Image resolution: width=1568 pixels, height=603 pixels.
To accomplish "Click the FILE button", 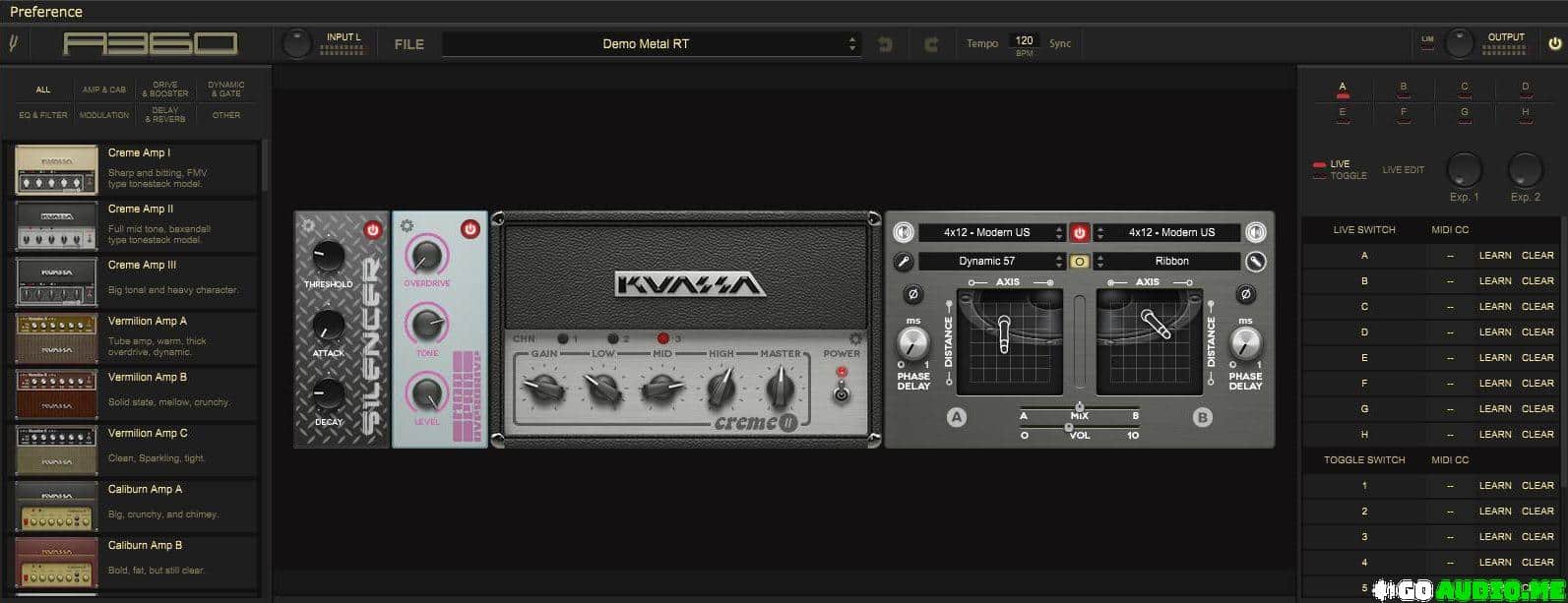I will coord(408,44).
